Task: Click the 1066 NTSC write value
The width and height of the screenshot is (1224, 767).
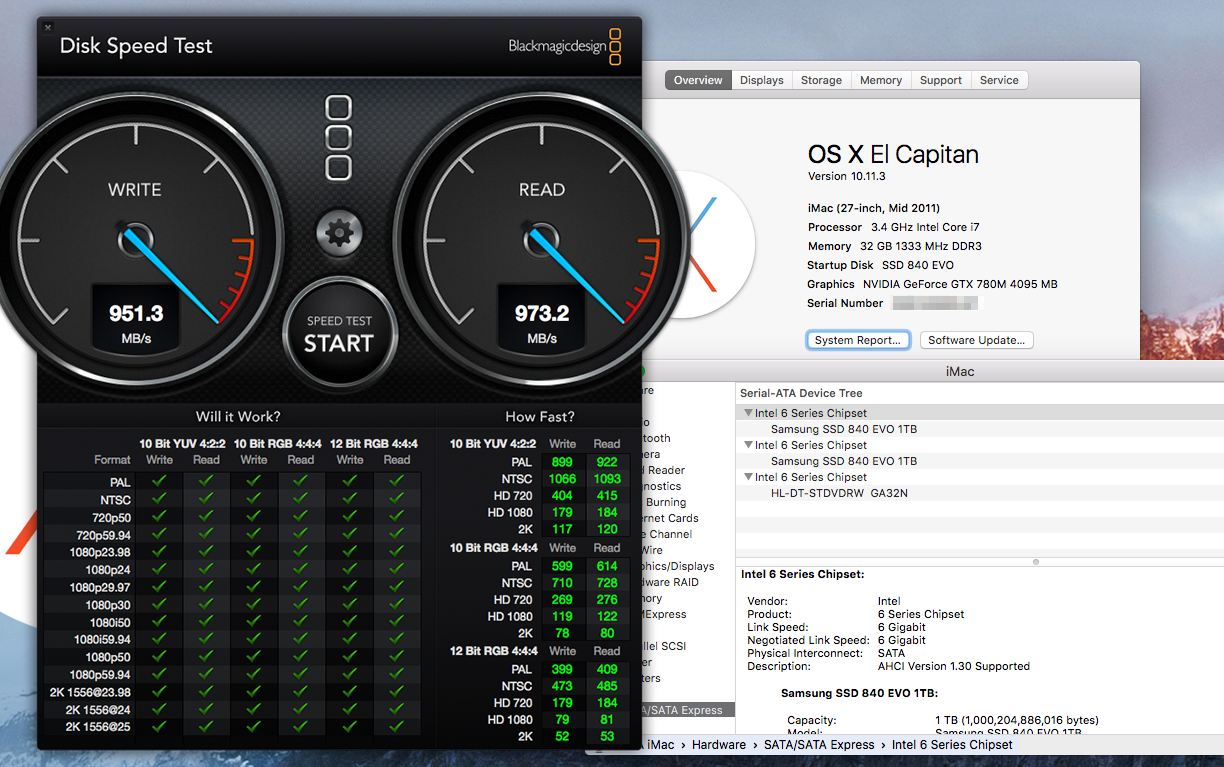Action: 562,479
